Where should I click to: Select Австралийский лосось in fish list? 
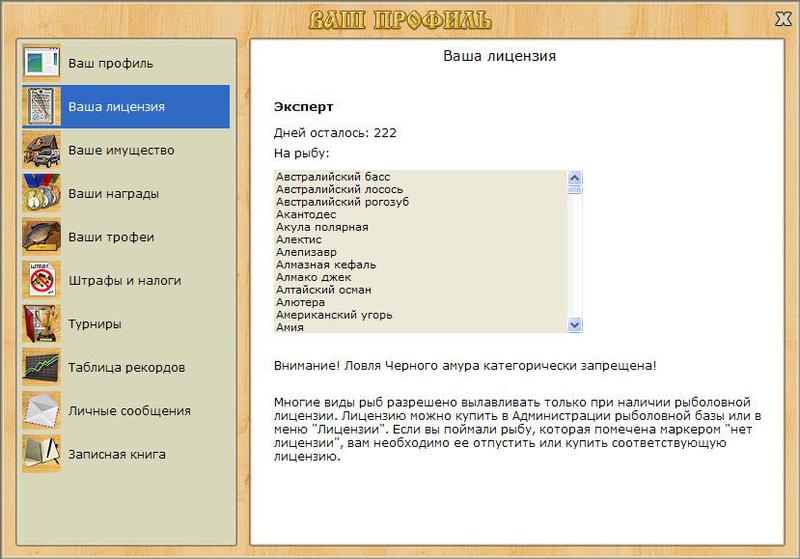click(420, 189)
